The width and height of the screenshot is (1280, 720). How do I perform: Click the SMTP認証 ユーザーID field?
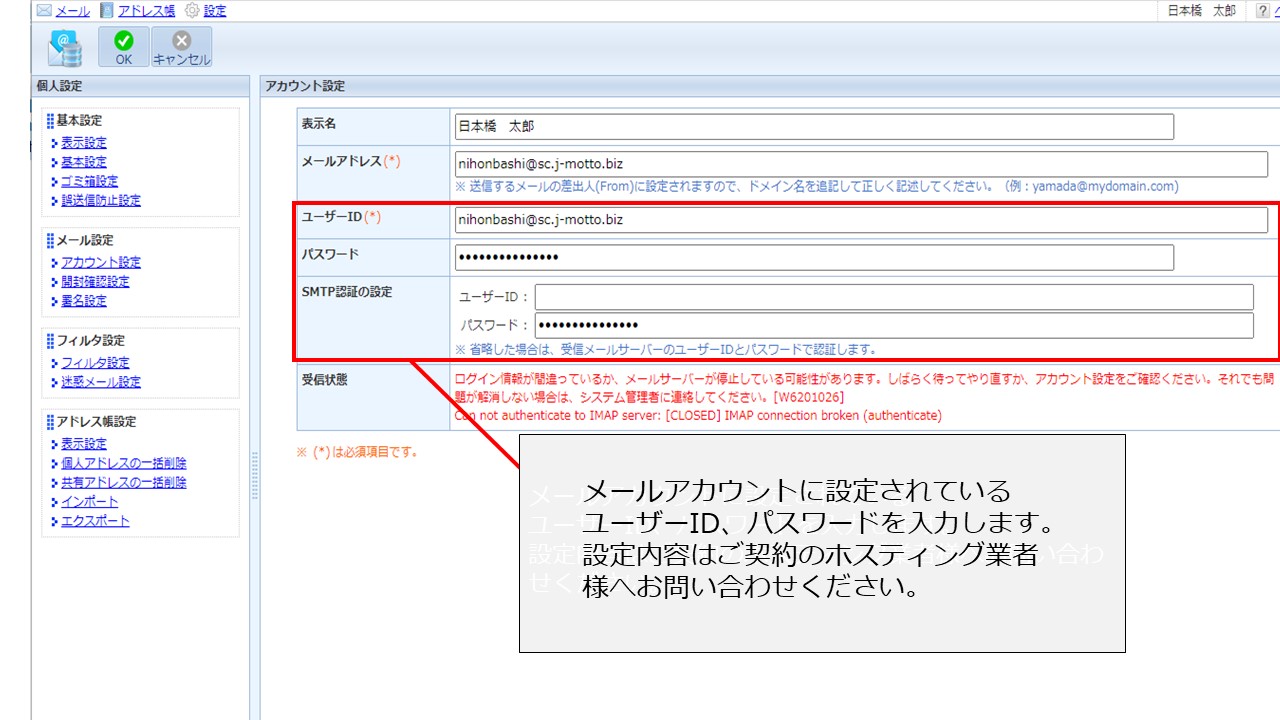[893, 297]
